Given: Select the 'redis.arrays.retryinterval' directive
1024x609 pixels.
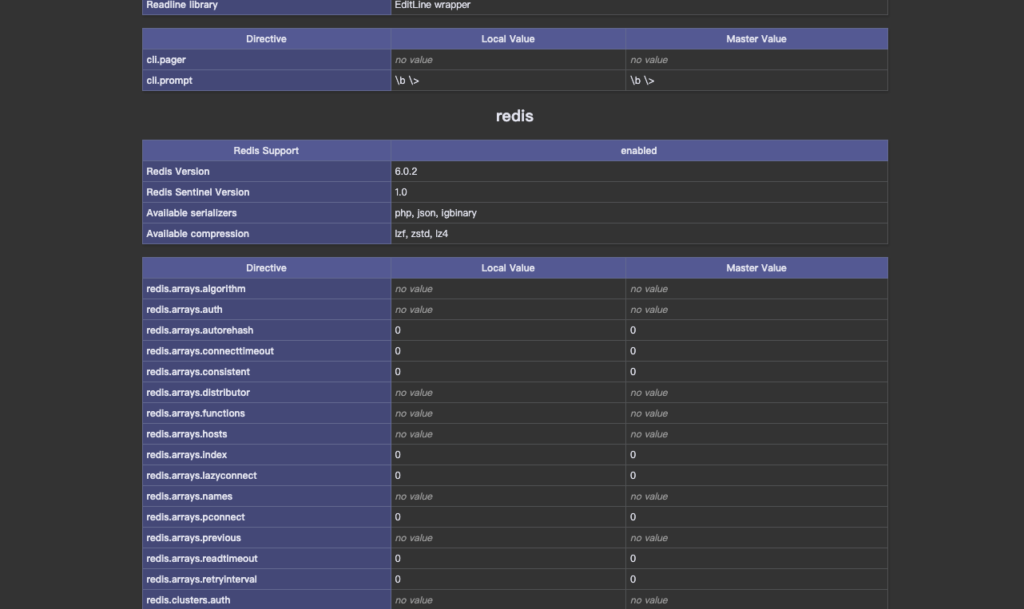Looking at the screenshot, I should point(201,580).
